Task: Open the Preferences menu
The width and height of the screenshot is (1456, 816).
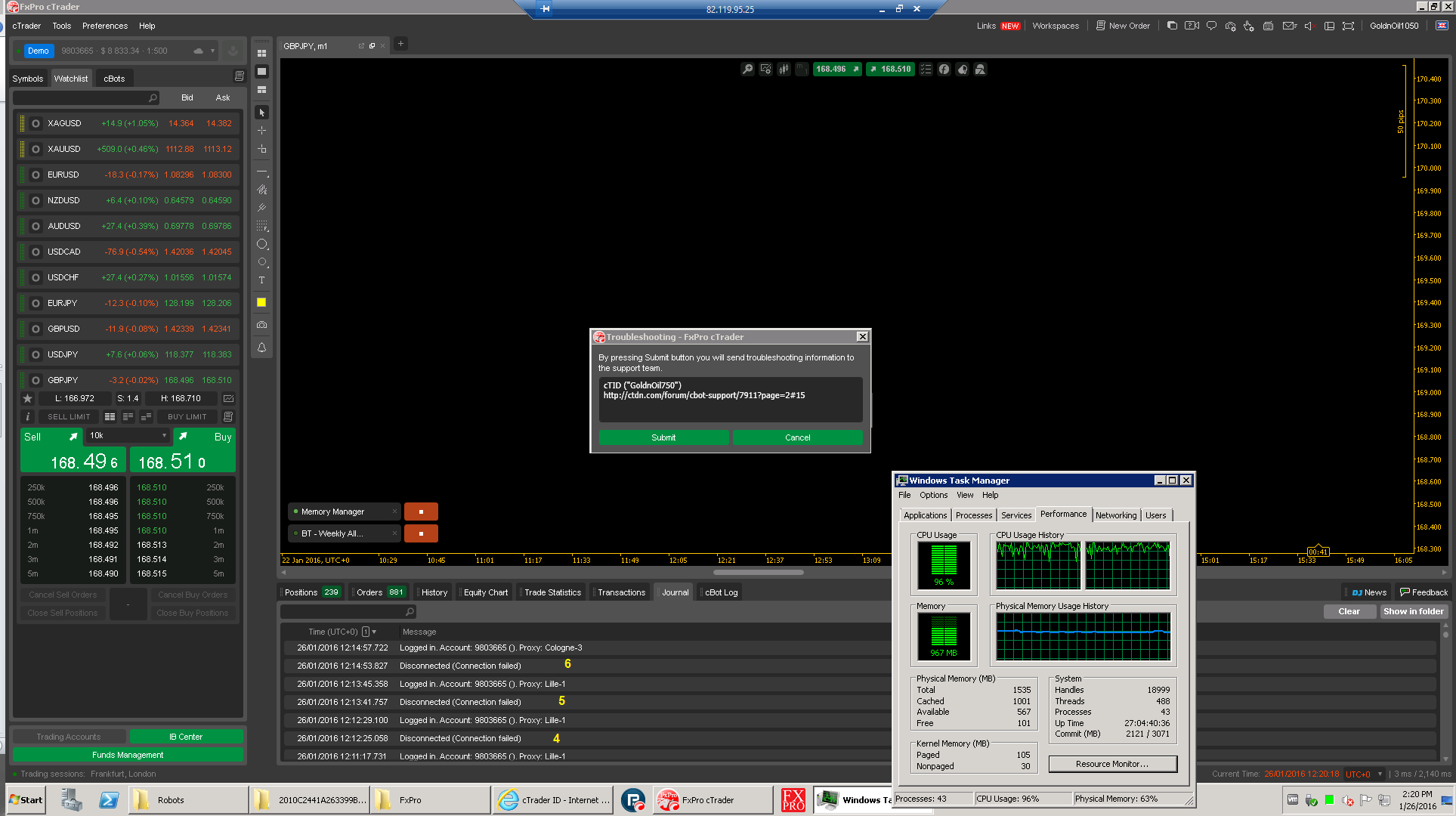Action: 105,26
